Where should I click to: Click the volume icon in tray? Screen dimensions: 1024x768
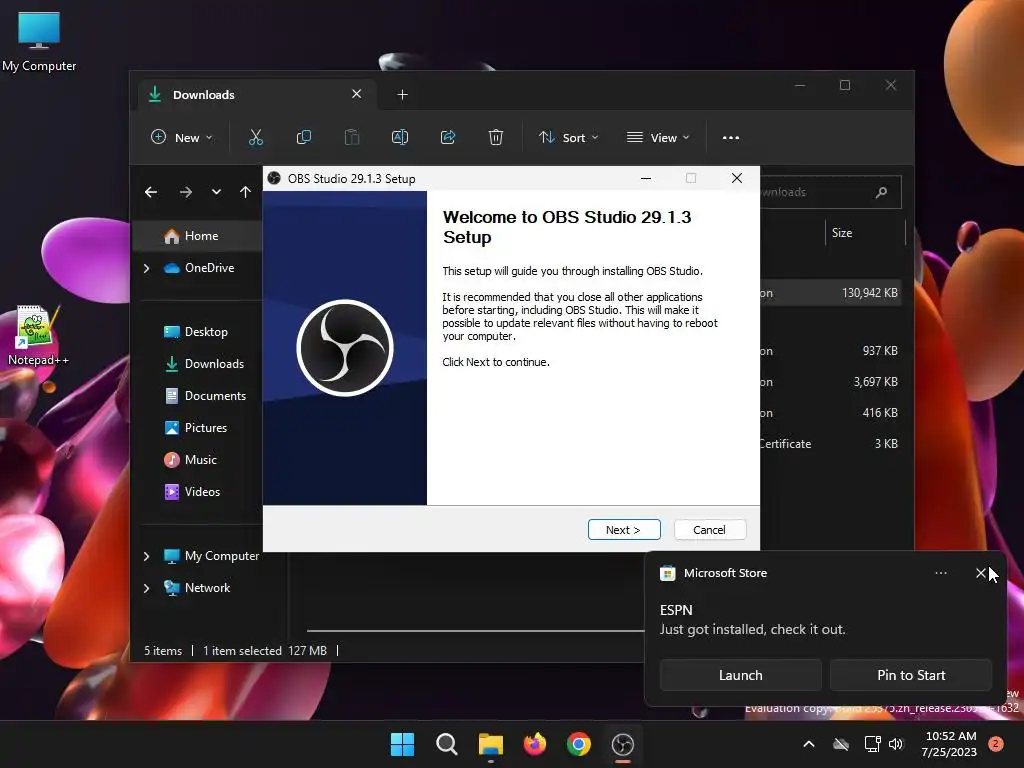click(x=896, y=744)
